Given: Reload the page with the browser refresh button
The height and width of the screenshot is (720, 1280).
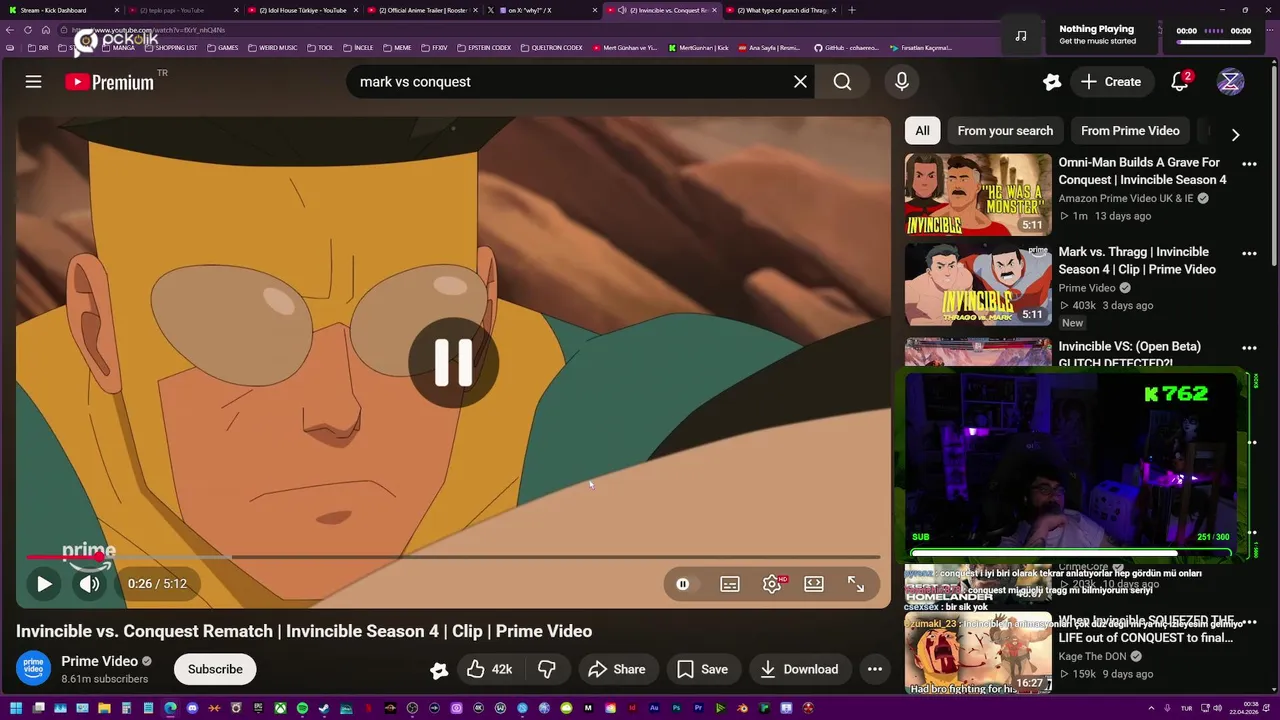Looking at the screenshot, I should click(x=27, y=30).
